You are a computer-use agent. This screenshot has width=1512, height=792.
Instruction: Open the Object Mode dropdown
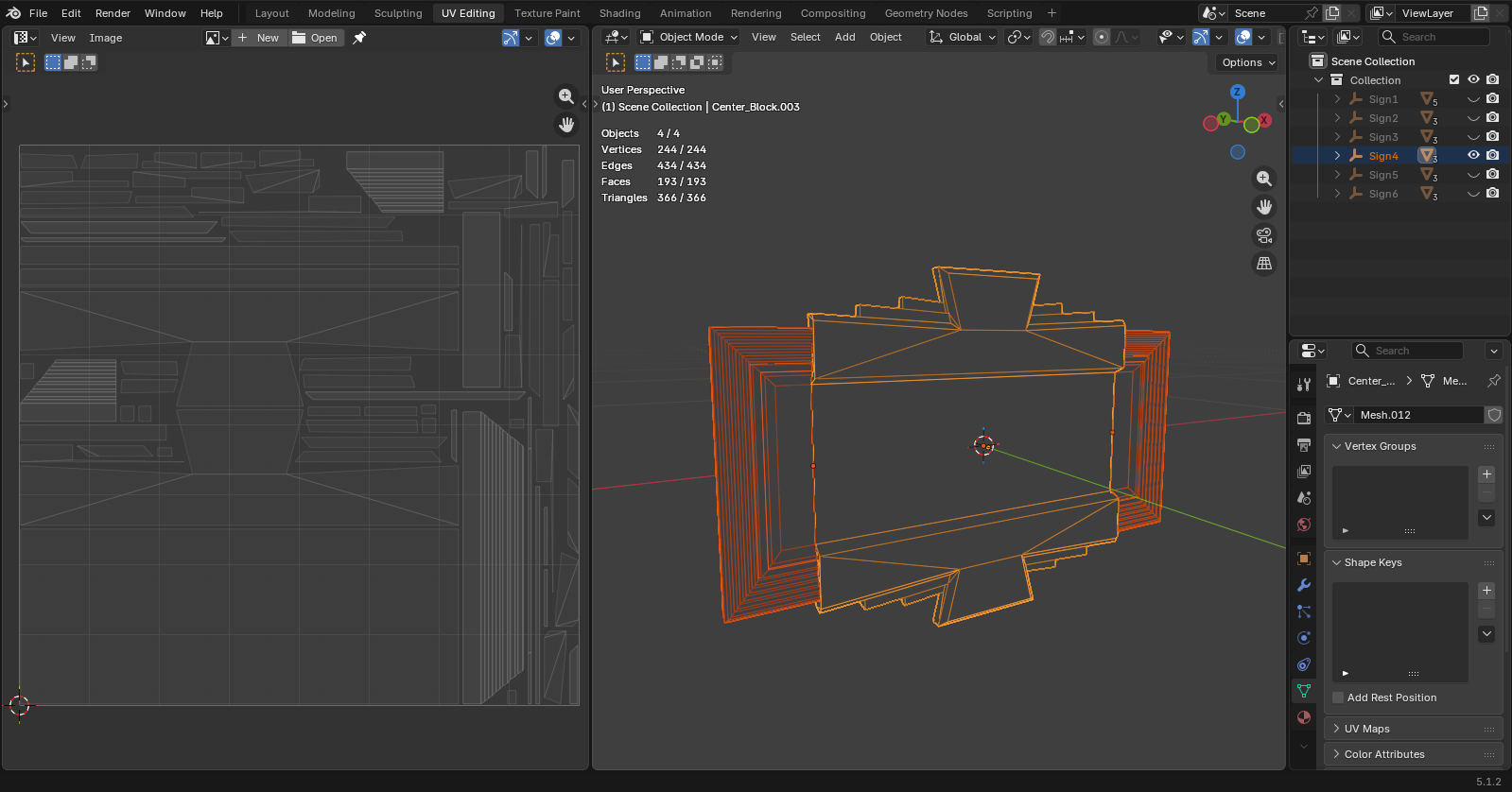pos(689,37)
